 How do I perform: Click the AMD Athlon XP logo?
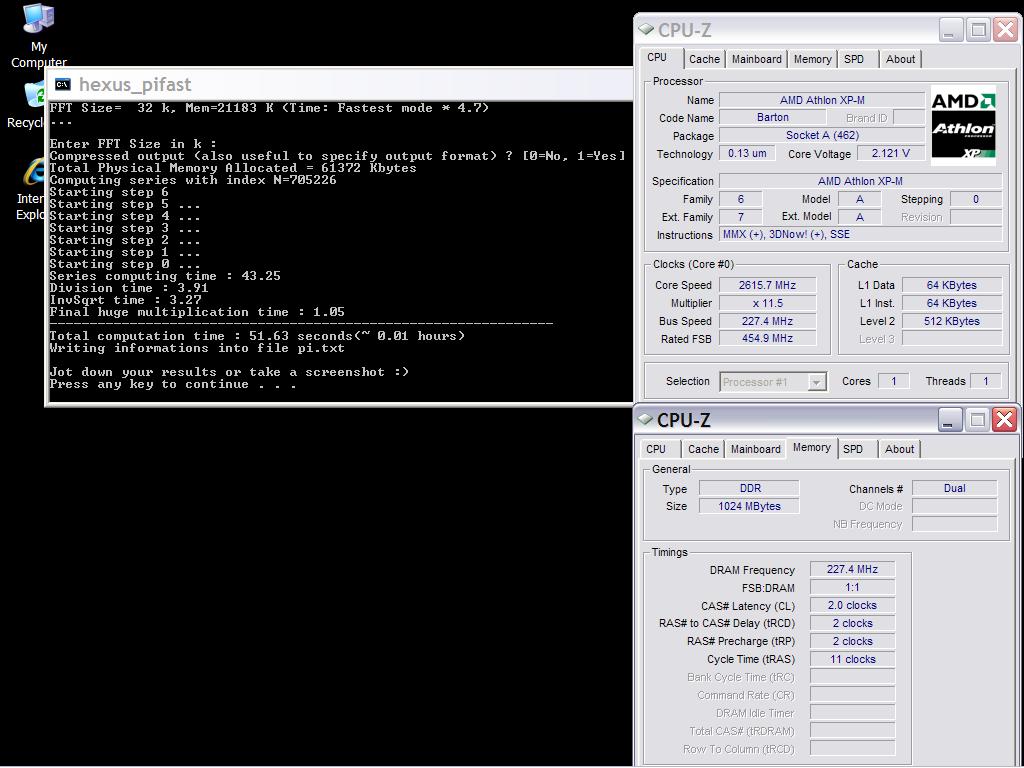[963, 125]
